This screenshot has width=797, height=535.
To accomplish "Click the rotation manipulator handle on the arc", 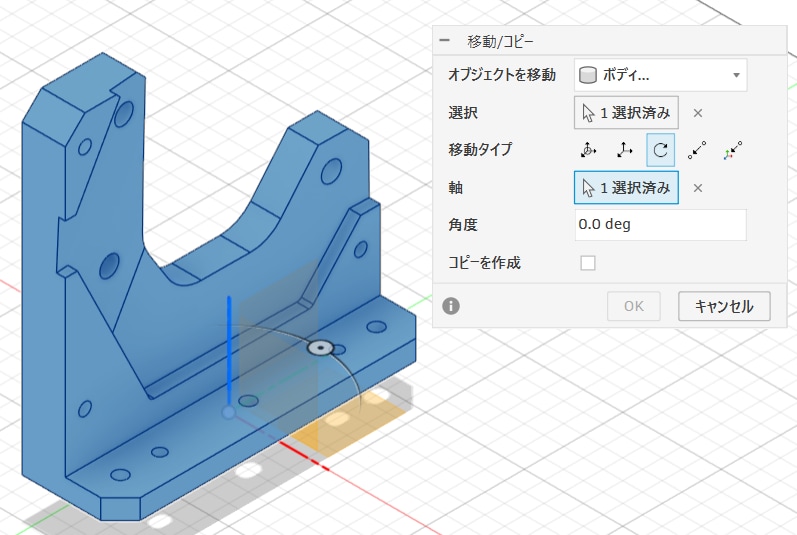I will [321, 348].
